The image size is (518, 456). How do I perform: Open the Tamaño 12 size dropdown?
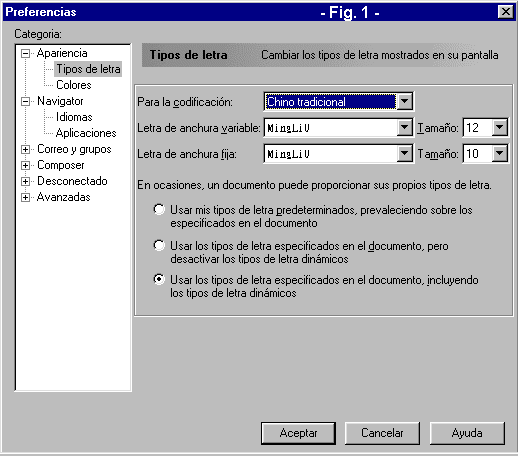point(499,127)
